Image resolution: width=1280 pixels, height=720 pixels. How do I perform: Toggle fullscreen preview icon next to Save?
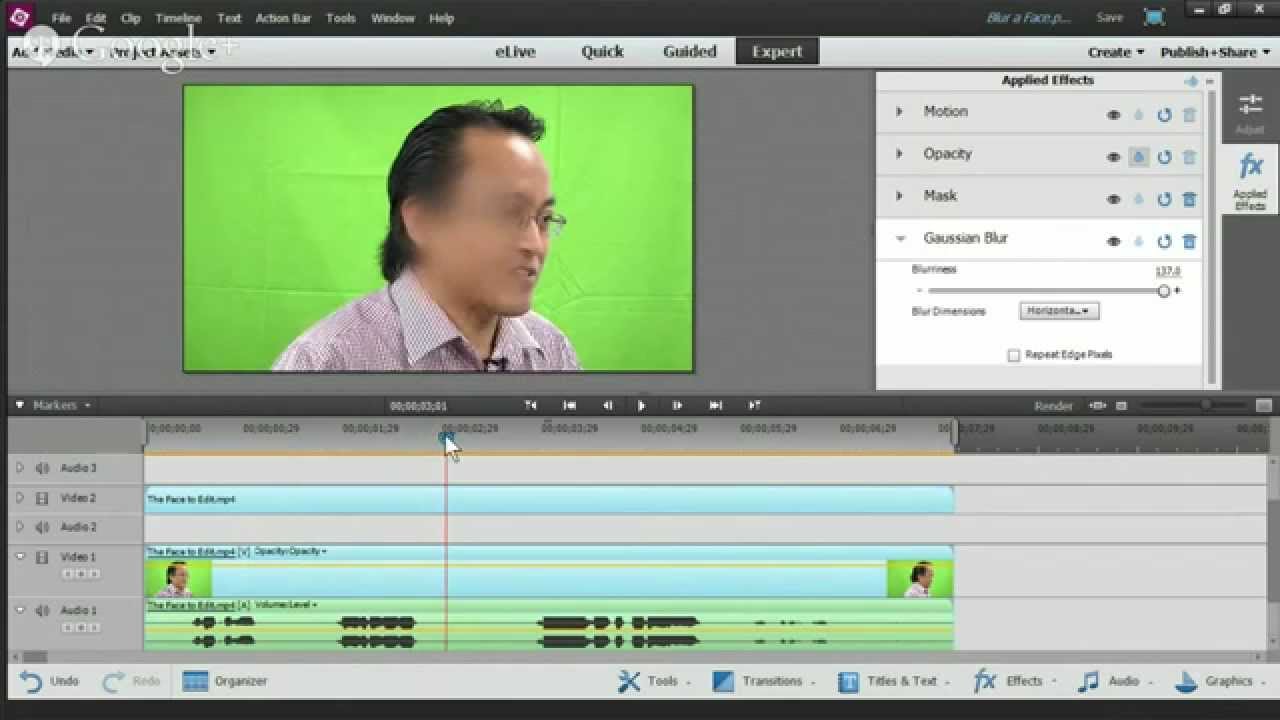pyautogui.click(x=1154, y=17)
